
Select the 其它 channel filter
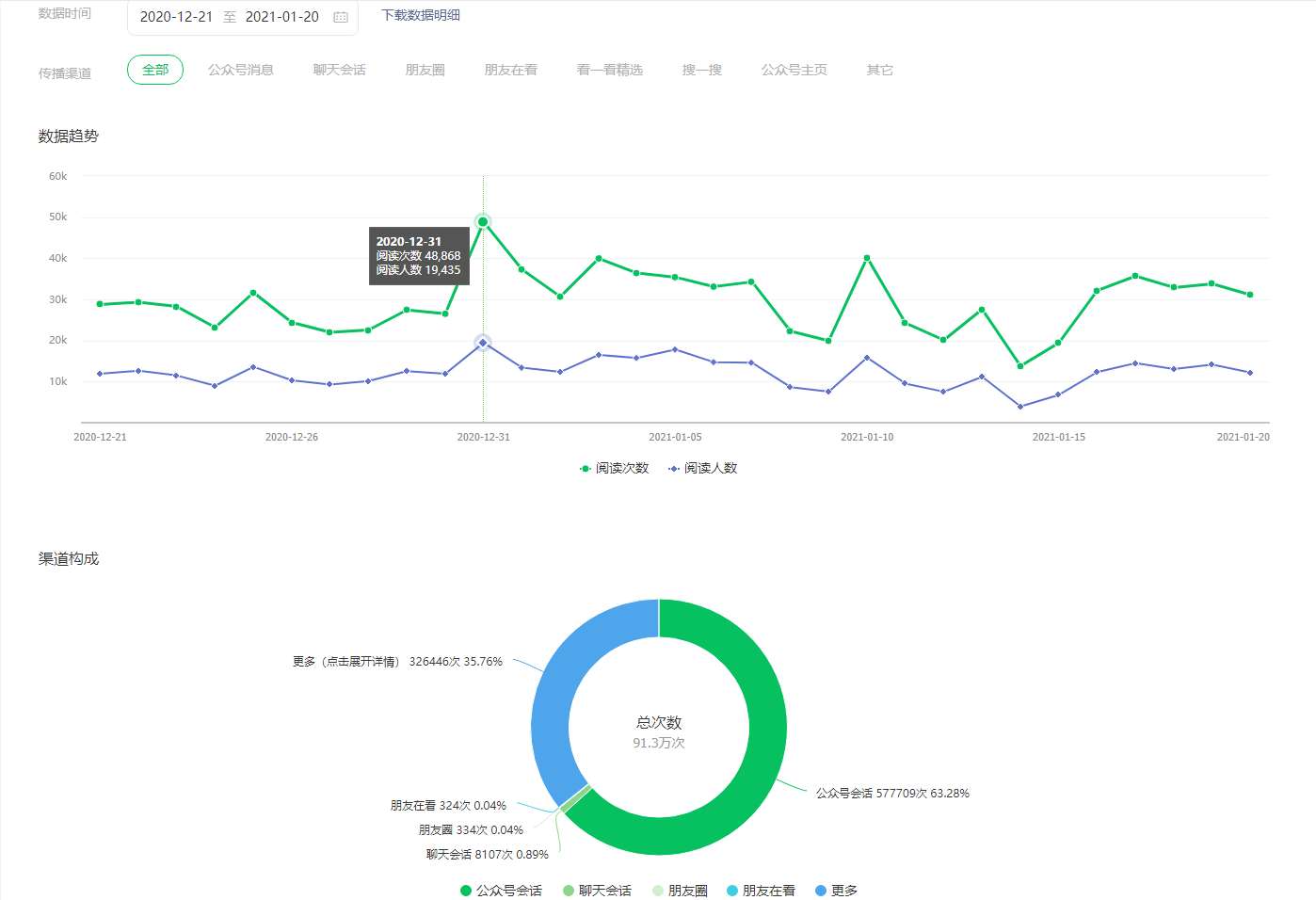coord(880,70)
